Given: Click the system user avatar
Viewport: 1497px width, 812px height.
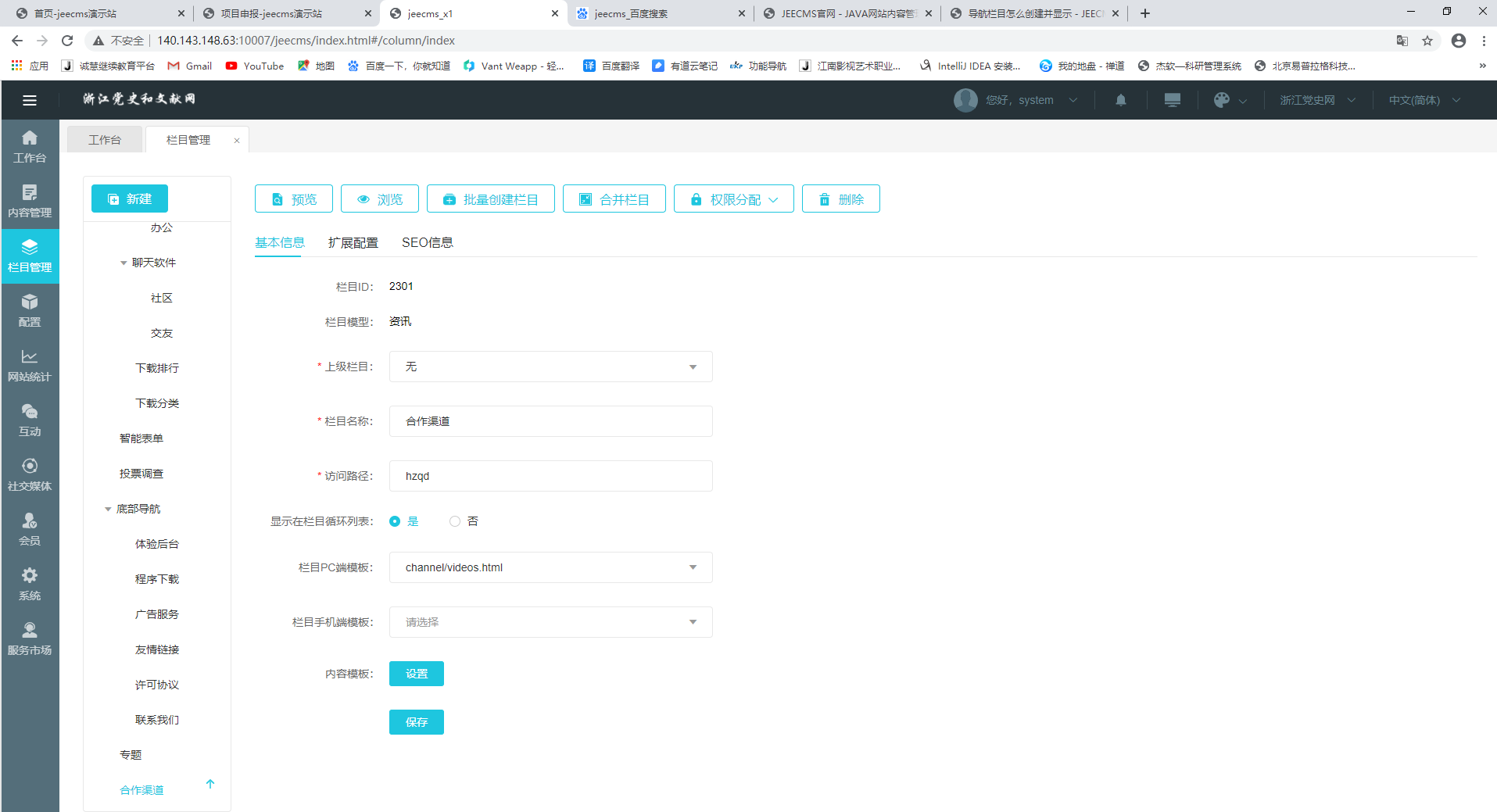Looking at the screenshot, I should click(x=965, y=100).
